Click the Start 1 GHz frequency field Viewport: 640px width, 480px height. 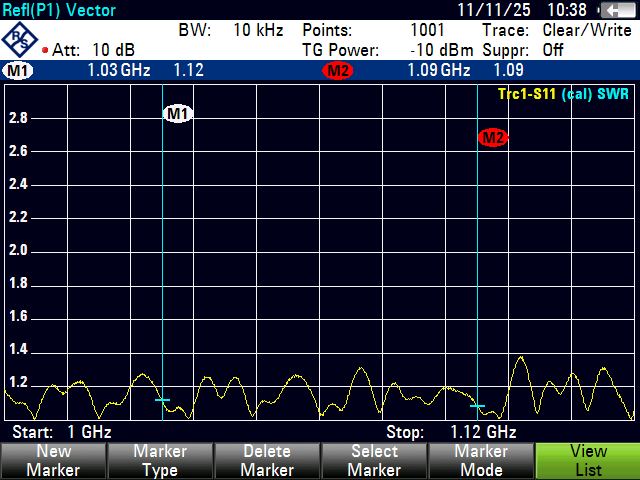coord(62,432)
